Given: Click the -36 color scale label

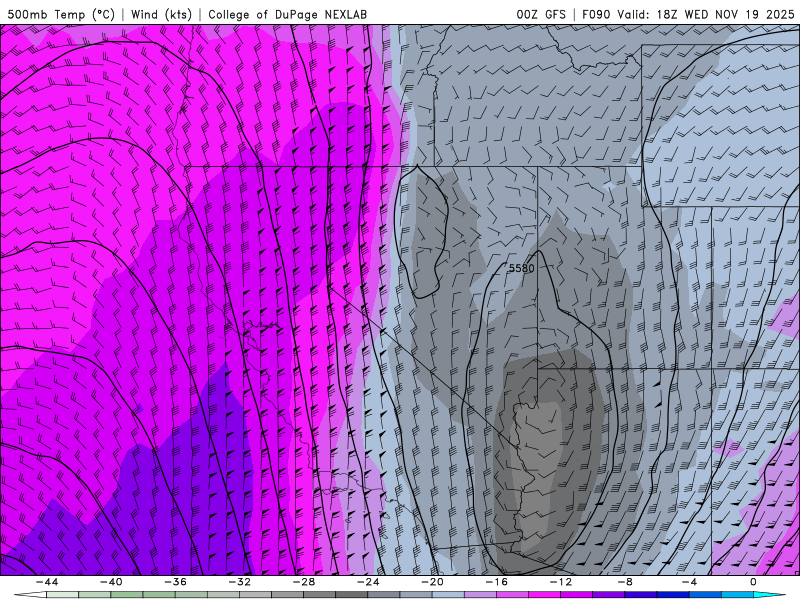Looking at the screenshot, I should pyautogui.click(x=175, y=582).
